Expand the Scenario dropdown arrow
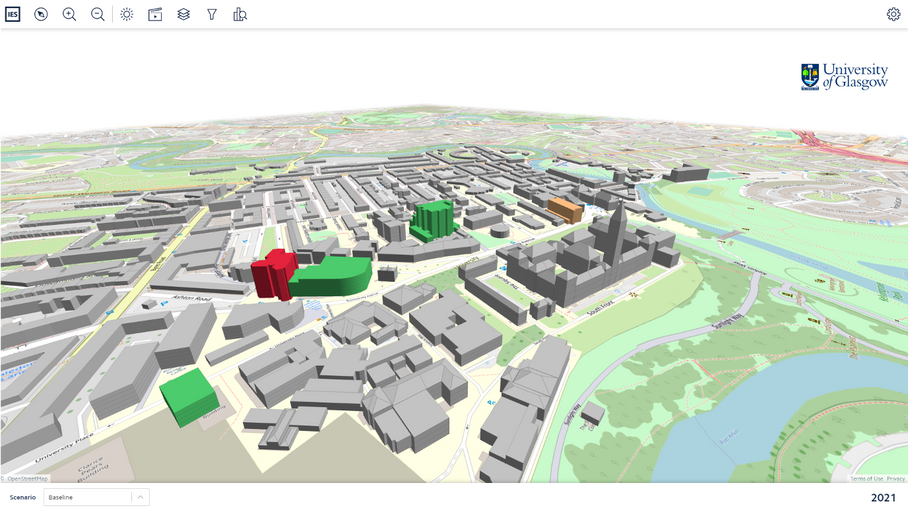This screenshot has width=908, height=512. [x=141, y=497]
